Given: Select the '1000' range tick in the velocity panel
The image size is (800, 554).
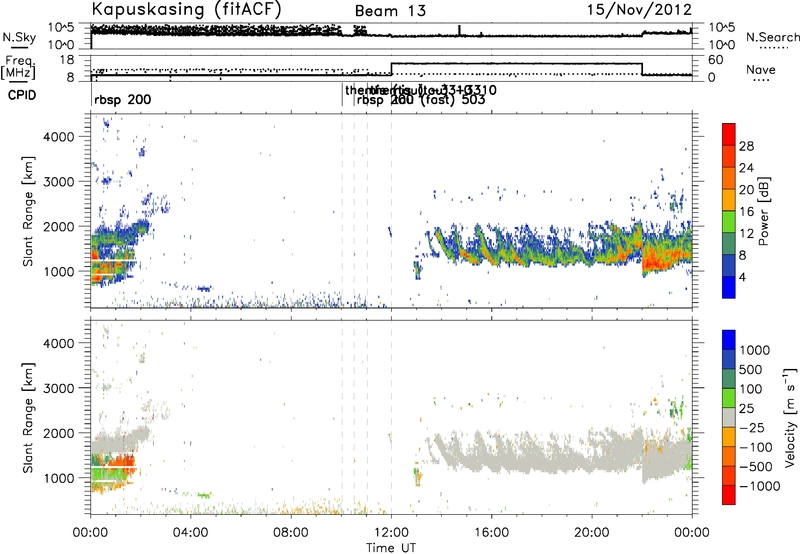Looking at the screenshot, I should point(60,478).
